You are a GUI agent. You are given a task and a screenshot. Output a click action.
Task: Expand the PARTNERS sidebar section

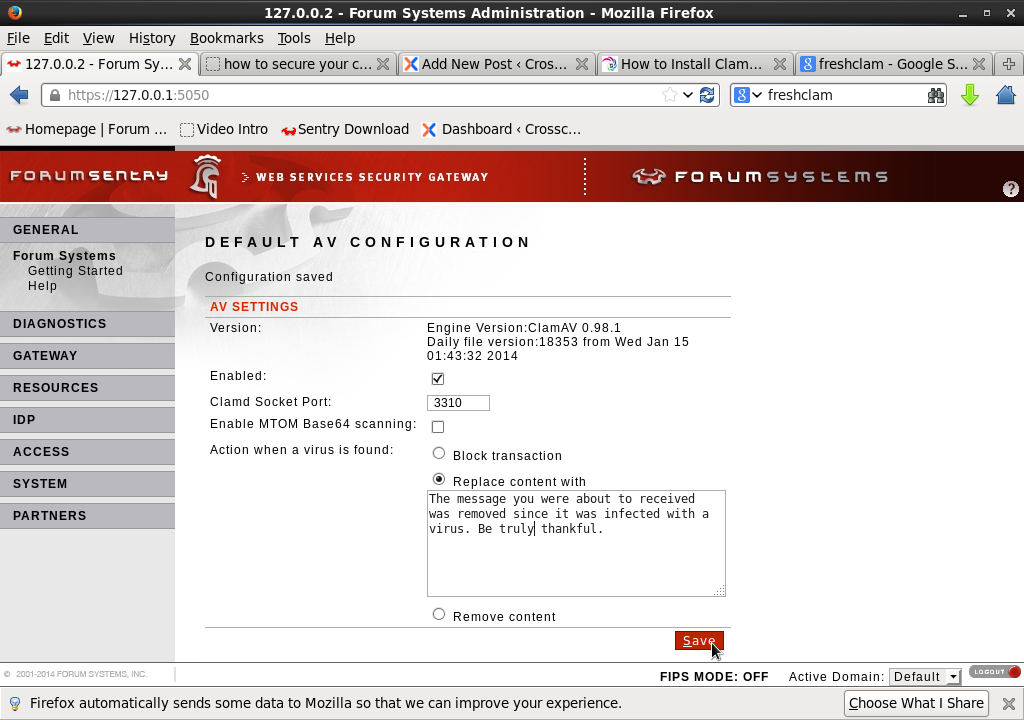click(88, 516)
